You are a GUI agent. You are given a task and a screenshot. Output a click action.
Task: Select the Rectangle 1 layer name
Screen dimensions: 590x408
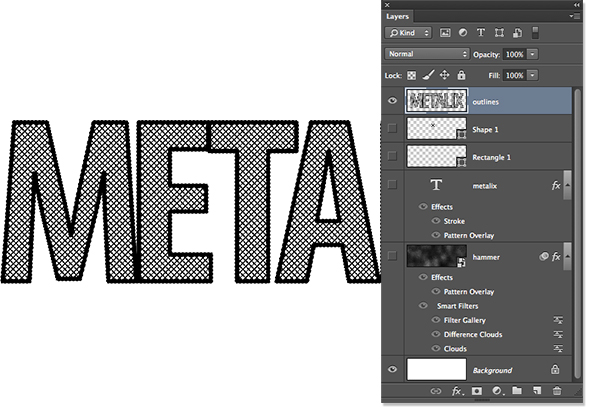491,157
